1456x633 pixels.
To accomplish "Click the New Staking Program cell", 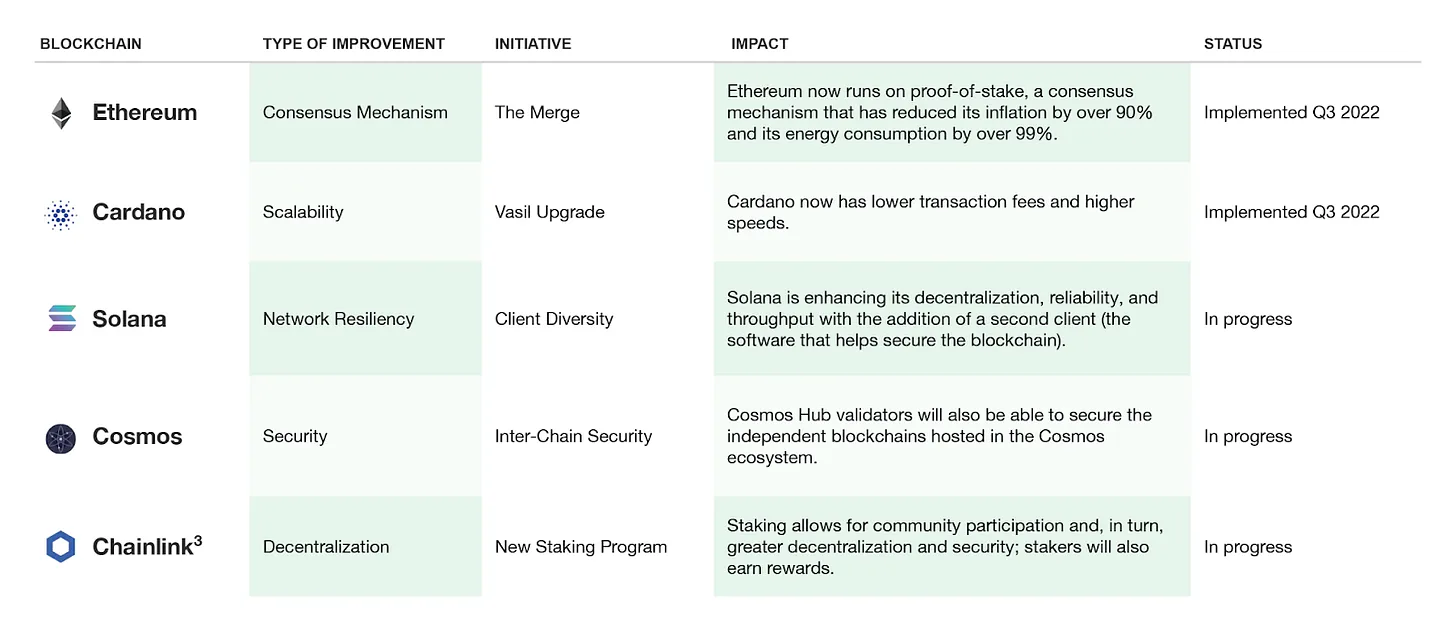I will click(x=581, y=547).
